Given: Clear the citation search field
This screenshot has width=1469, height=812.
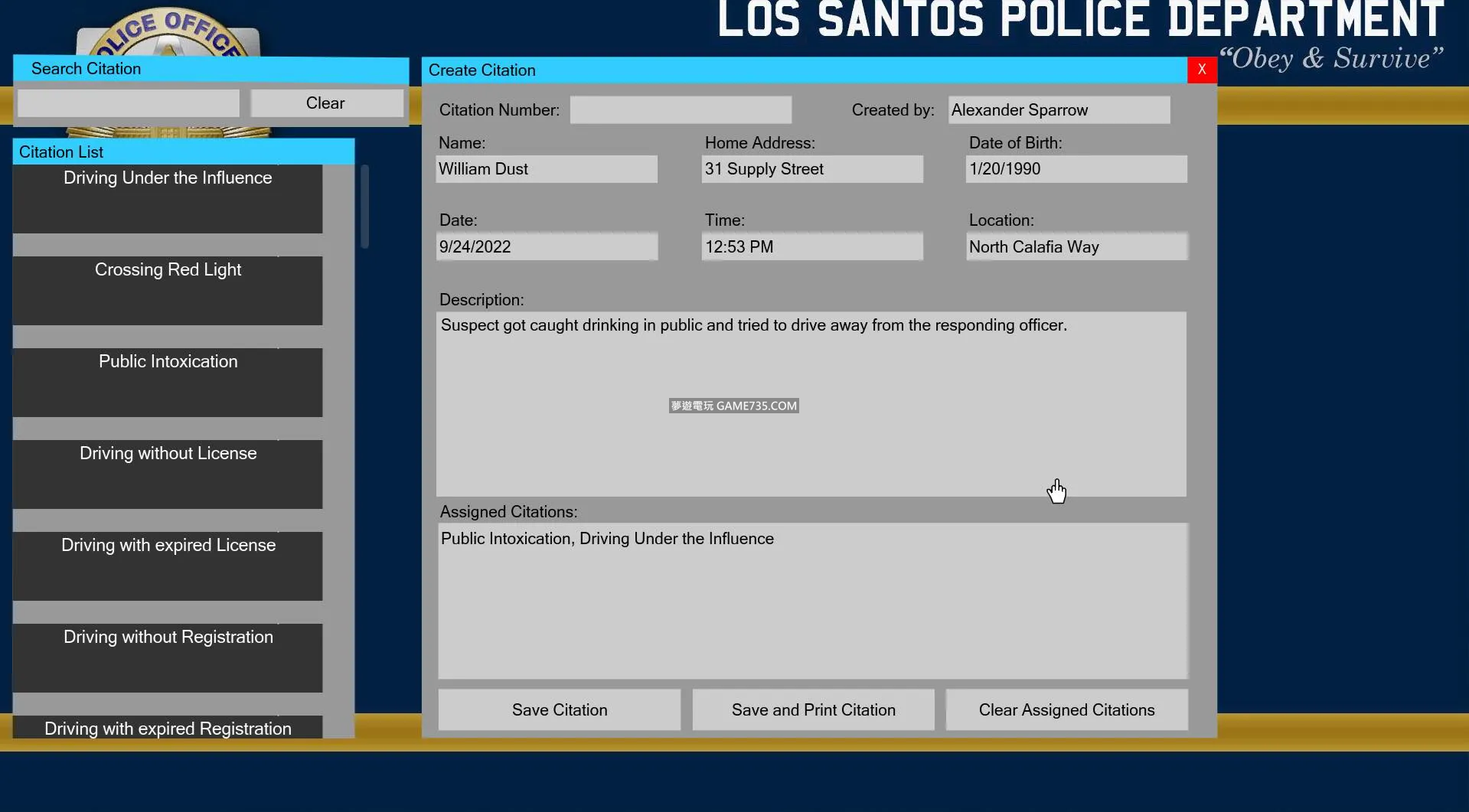Looking at the screenshot, I should tap(326, 103).
